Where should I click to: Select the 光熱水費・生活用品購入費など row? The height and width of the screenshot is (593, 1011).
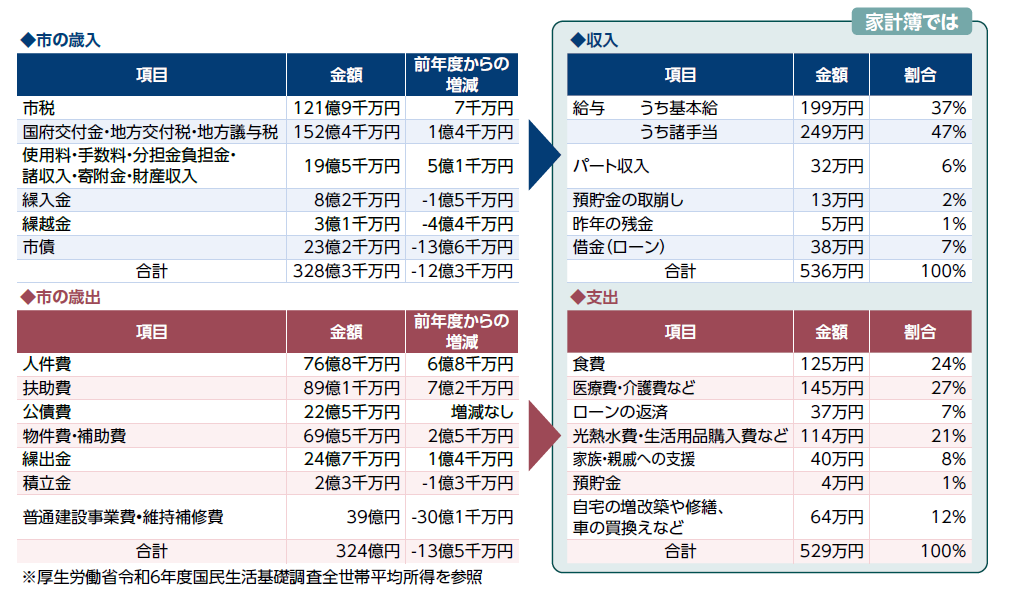tap(680, 435)
